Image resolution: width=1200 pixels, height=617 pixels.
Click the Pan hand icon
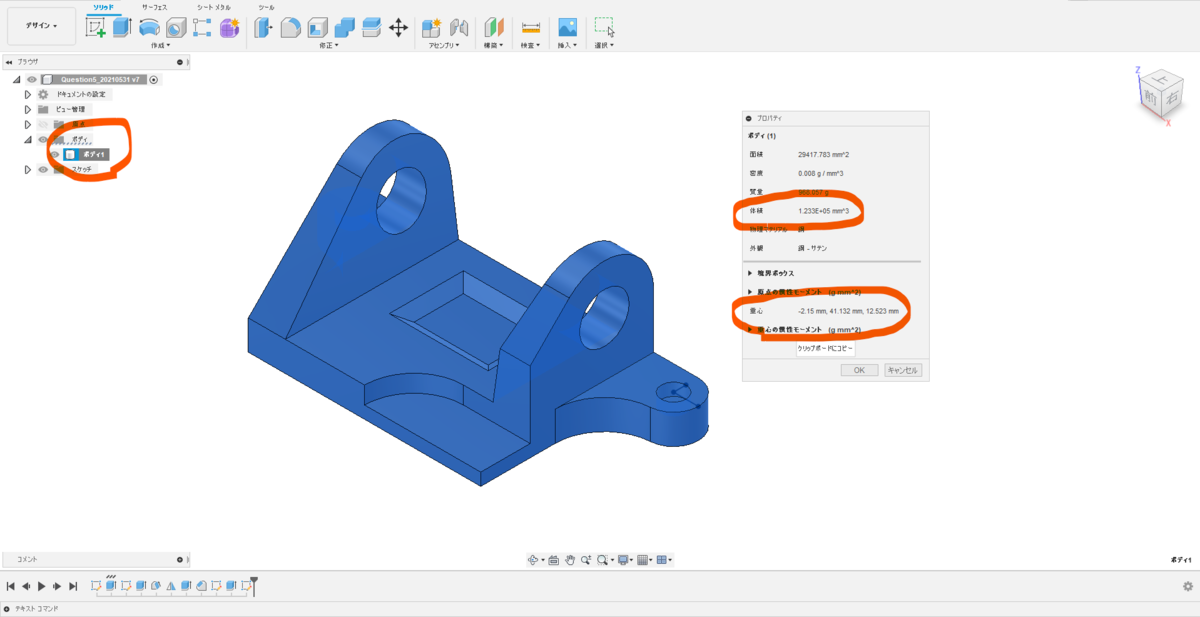pos(569,560)
